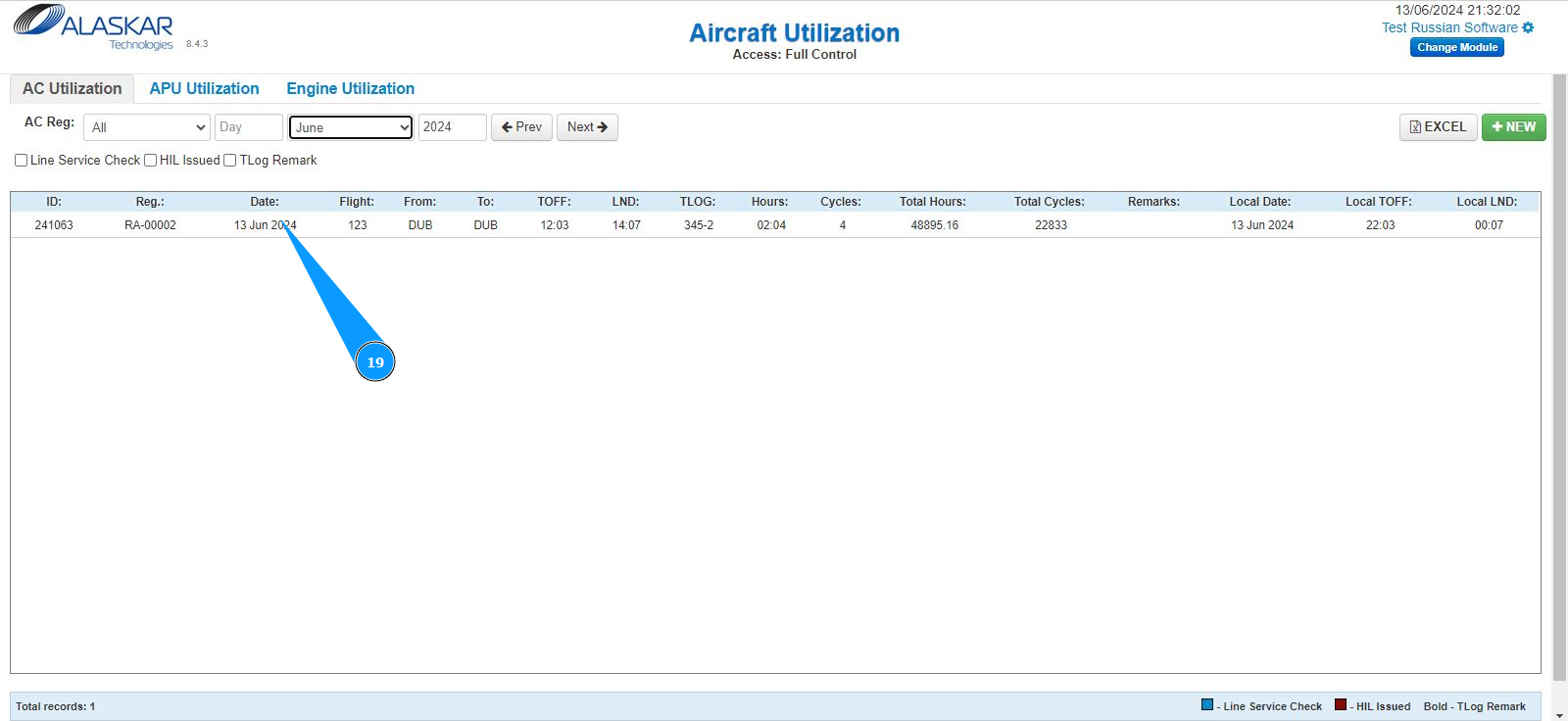The width and height of the screenshot is (1568, 721).
Task: Click the Reg. column header
Action: pyautogui.click(x=150, y=202)
